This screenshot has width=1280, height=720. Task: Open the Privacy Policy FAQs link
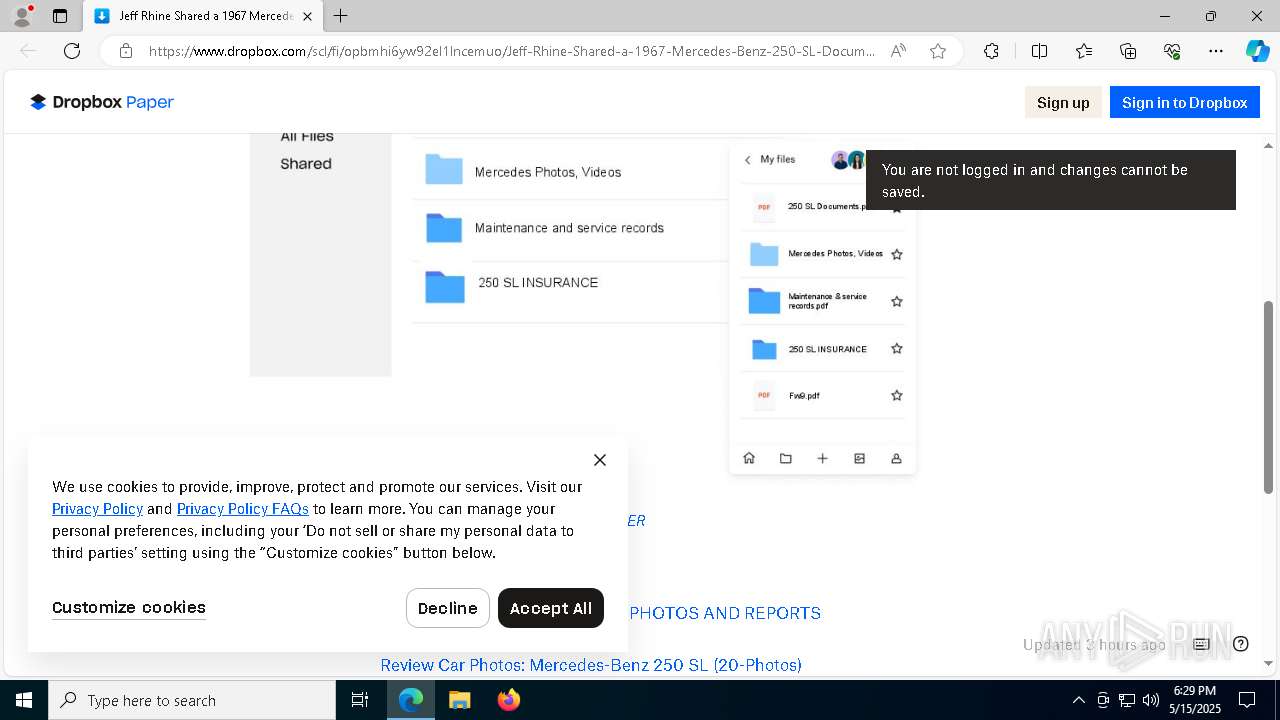243,509
